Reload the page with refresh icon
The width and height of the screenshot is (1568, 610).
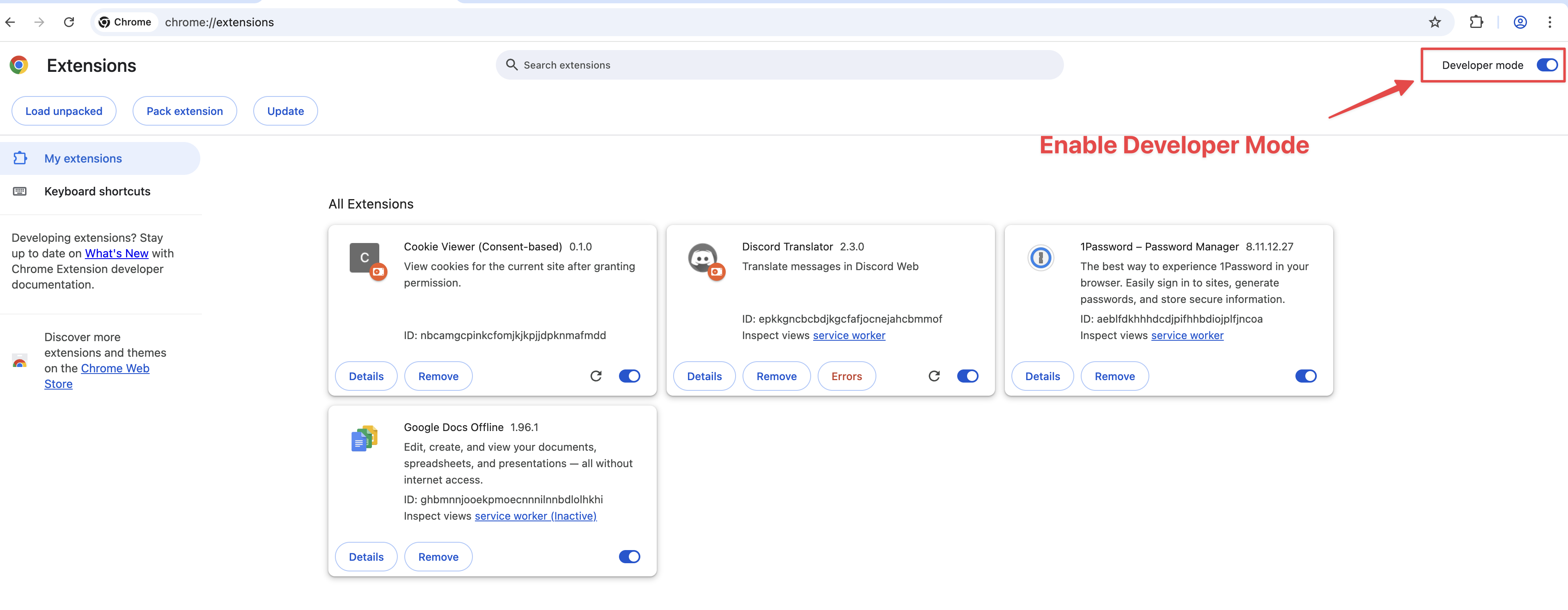click(x=69, y=23)
